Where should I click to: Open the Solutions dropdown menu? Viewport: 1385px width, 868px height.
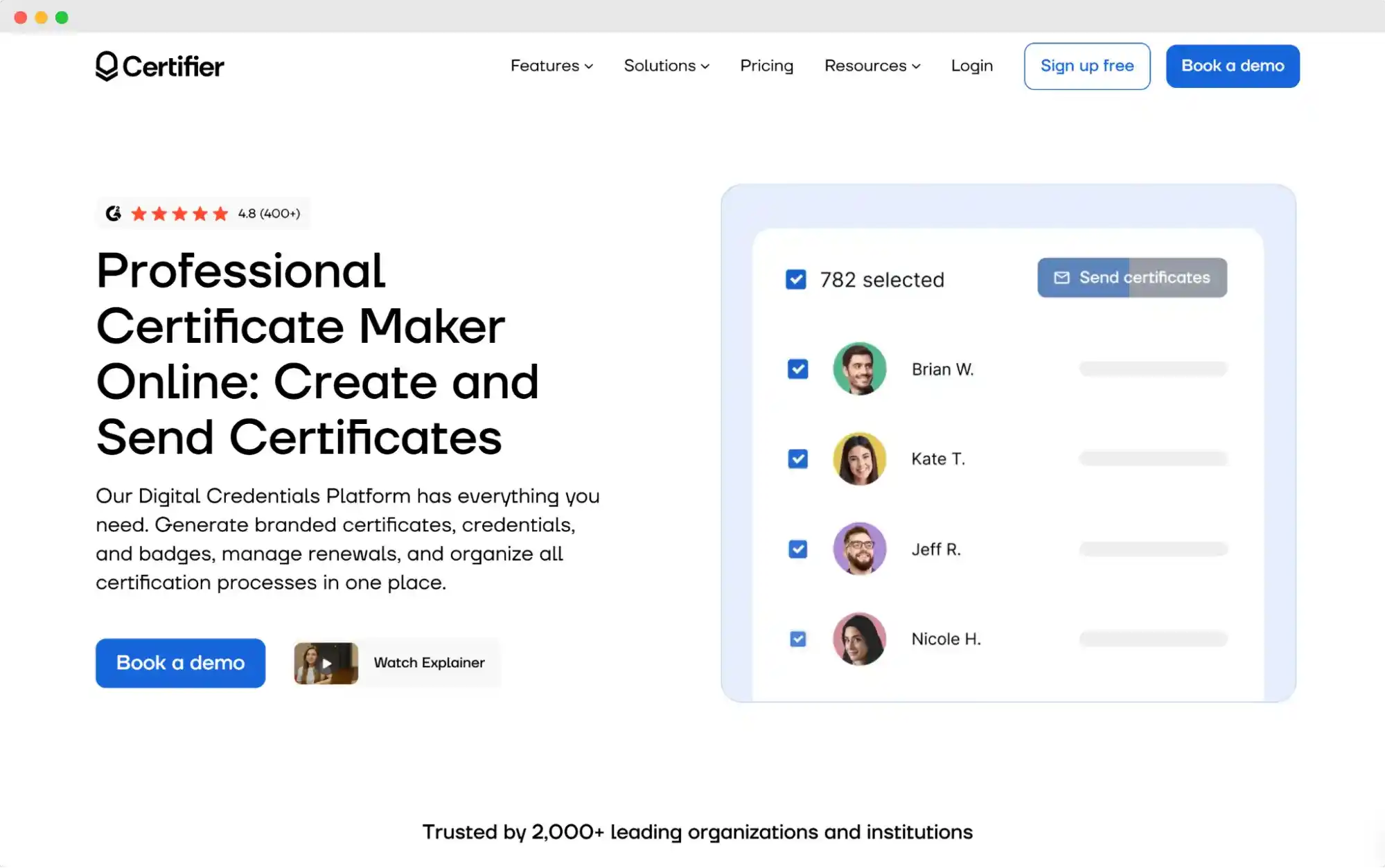pyautogui.click(x=666, y=66)
